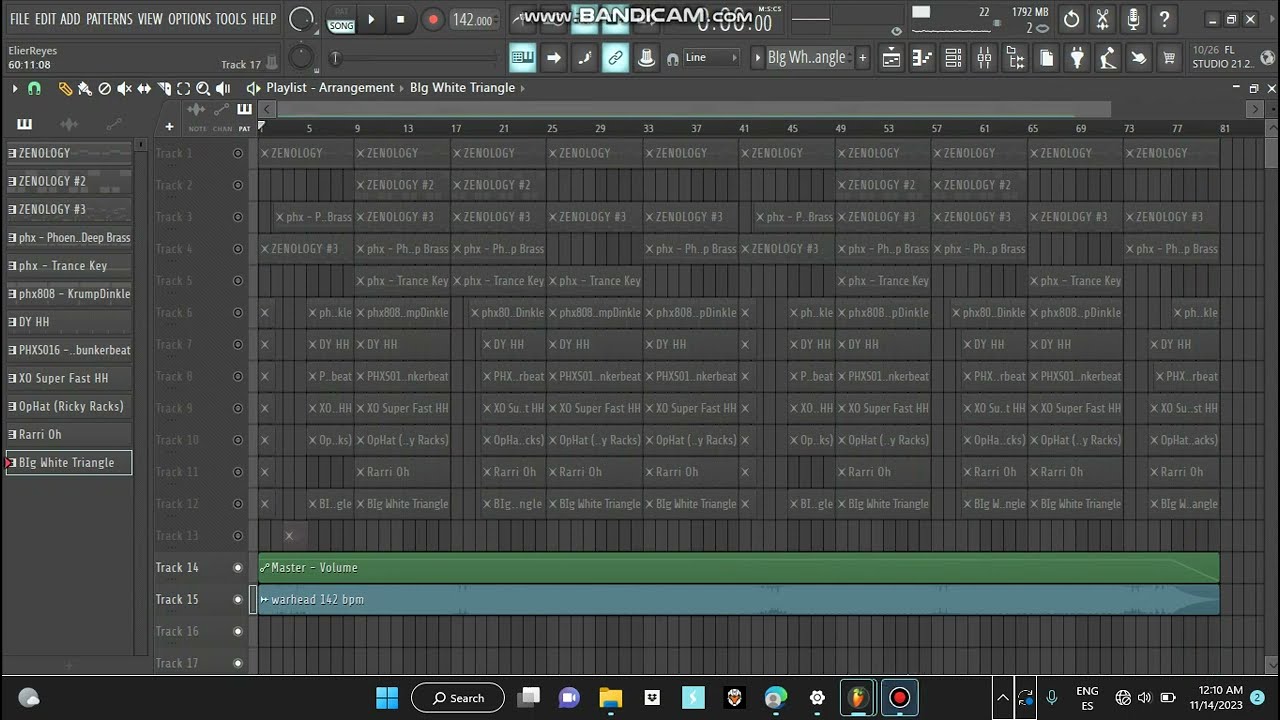Open the Piano roll window icon
The height and width of the screenshot is (720, 1280).
click(923, 58)
